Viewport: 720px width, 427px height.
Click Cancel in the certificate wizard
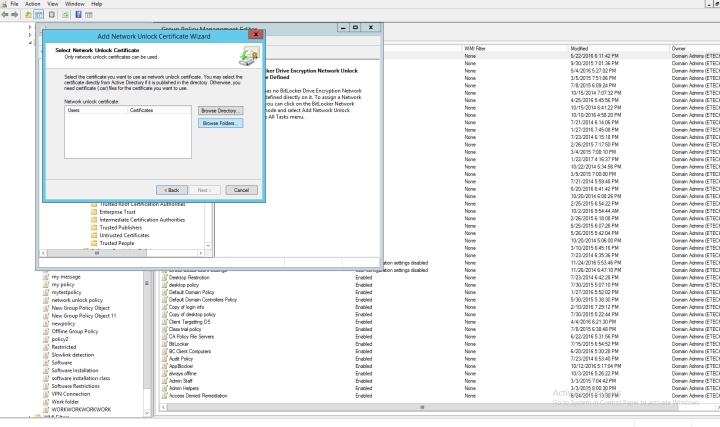click(x=242, y=190)
